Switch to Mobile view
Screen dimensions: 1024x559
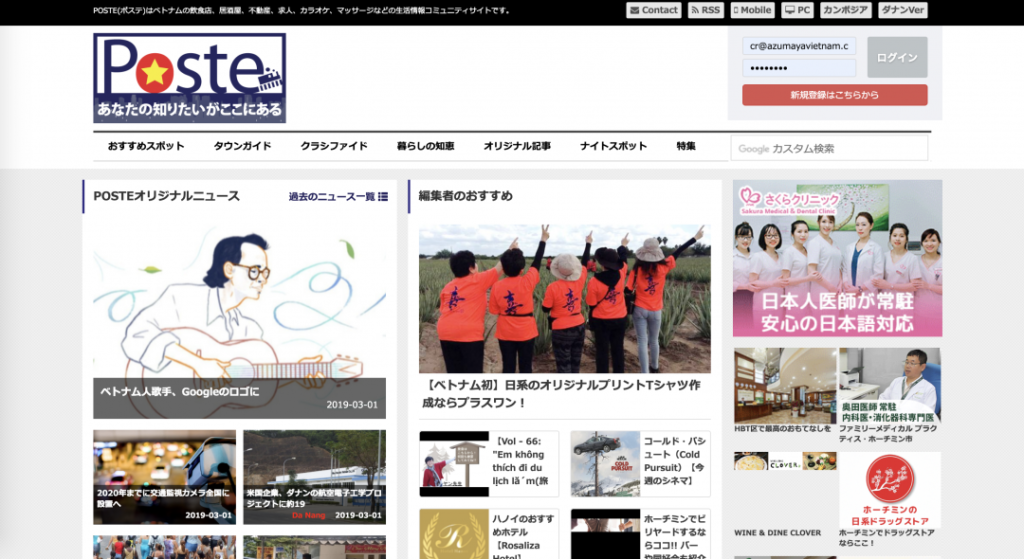point(752,10)
